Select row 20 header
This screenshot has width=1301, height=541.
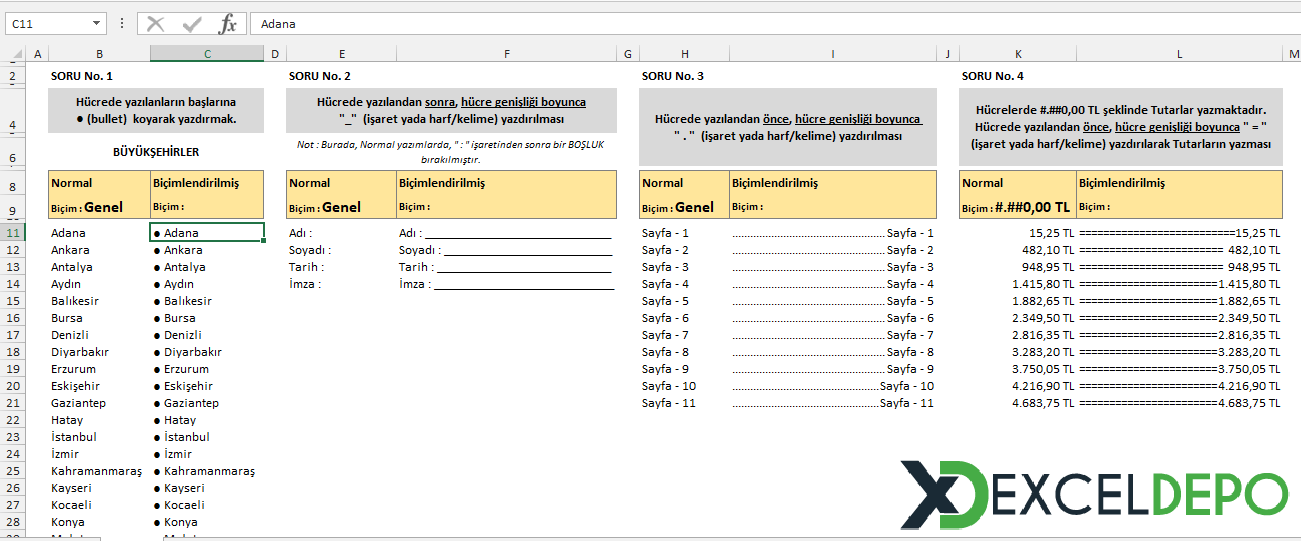(13, 386)
